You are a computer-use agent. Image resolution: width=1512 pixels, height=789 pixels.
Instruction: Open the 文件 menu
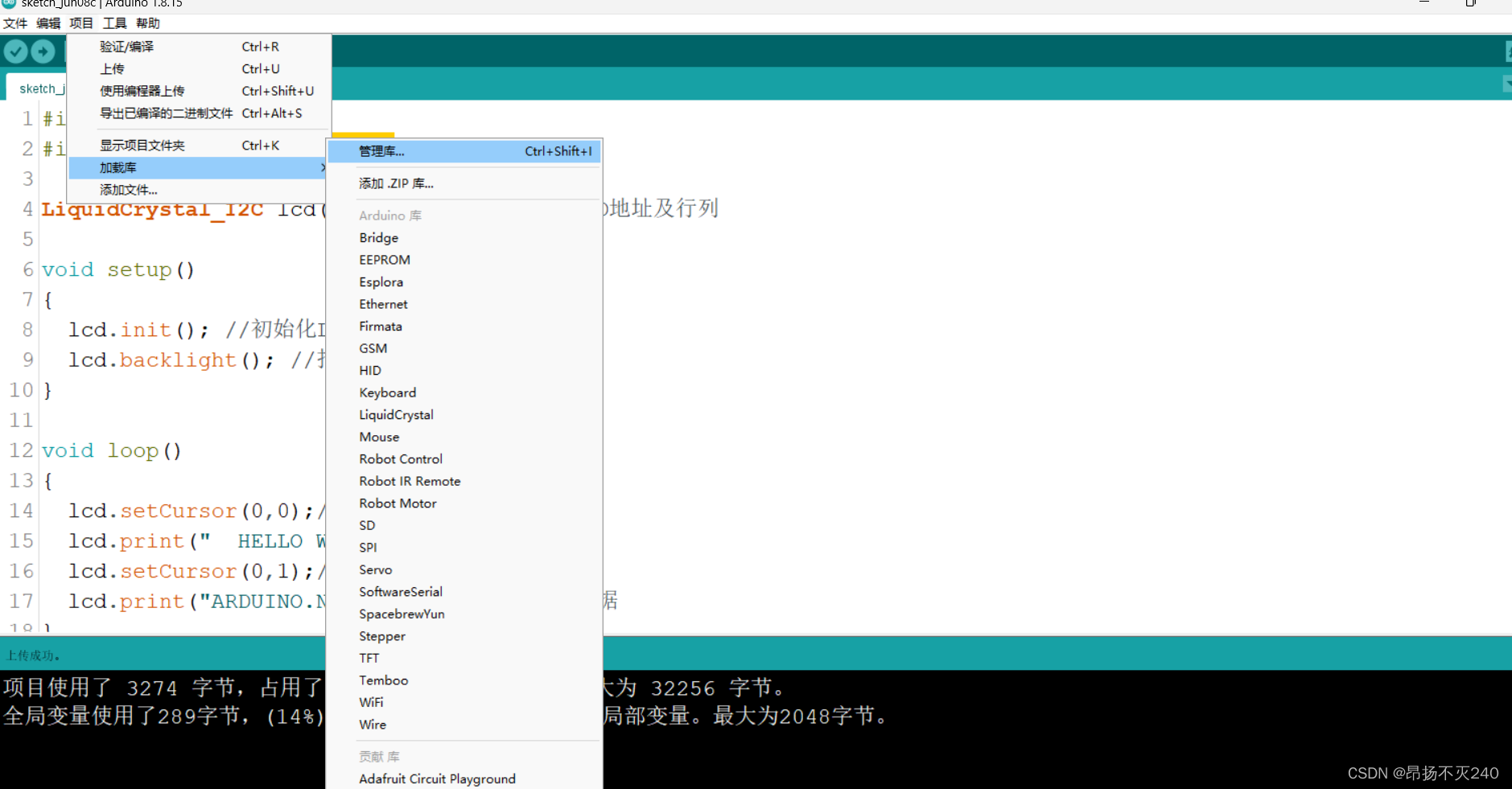tap(15, 23)
